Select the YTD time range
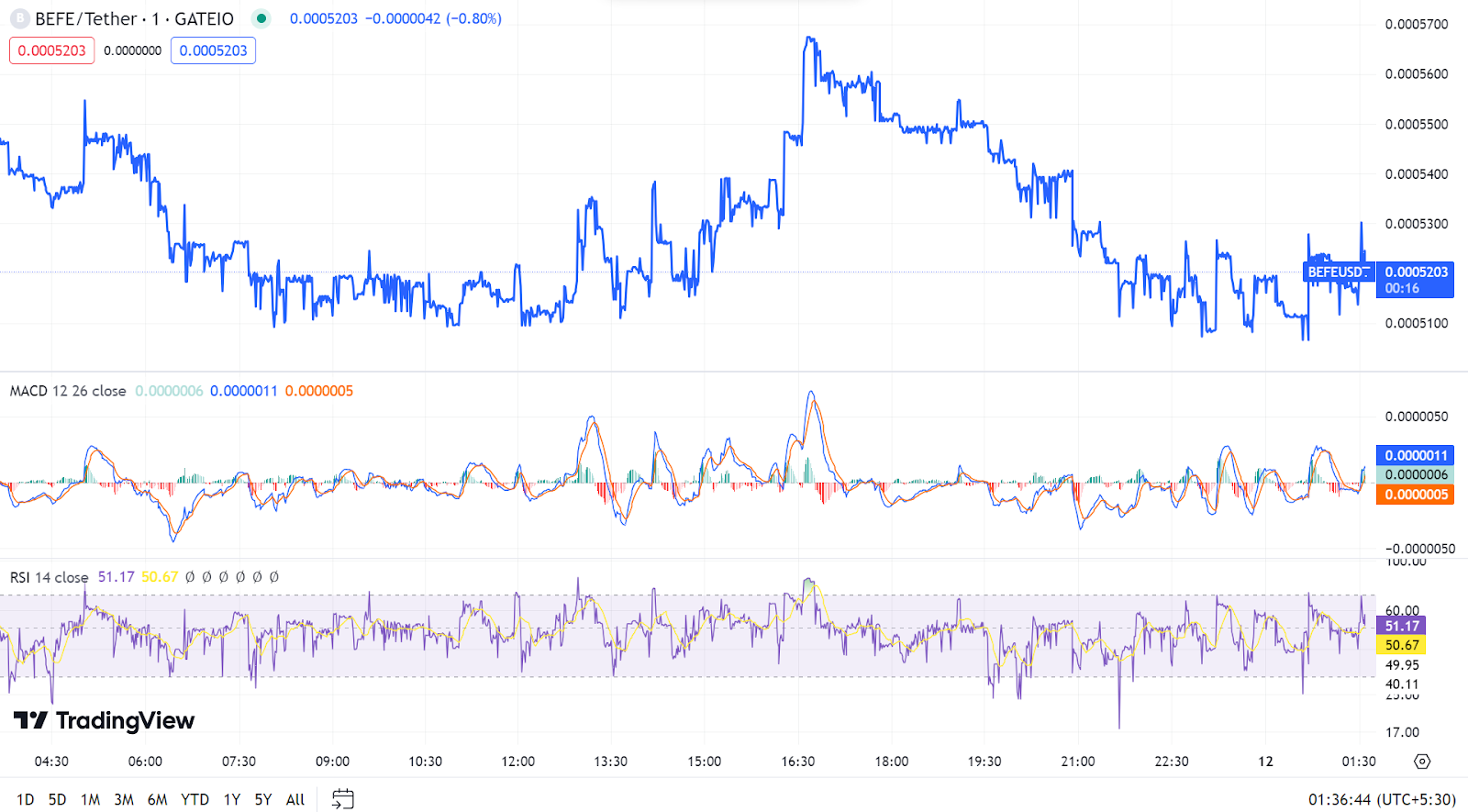Screen dimensions: 1468x812 pos(195,799)
